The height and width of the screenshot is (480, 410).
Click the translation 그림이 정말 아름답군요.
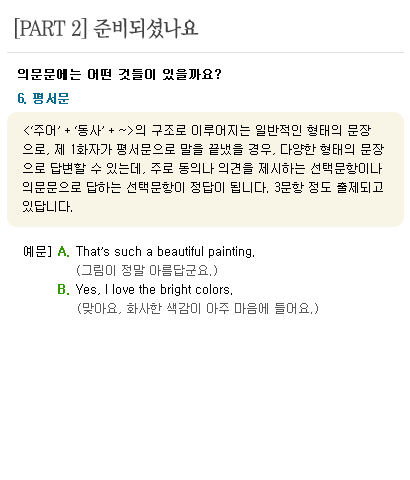click(x=147, y=270)
